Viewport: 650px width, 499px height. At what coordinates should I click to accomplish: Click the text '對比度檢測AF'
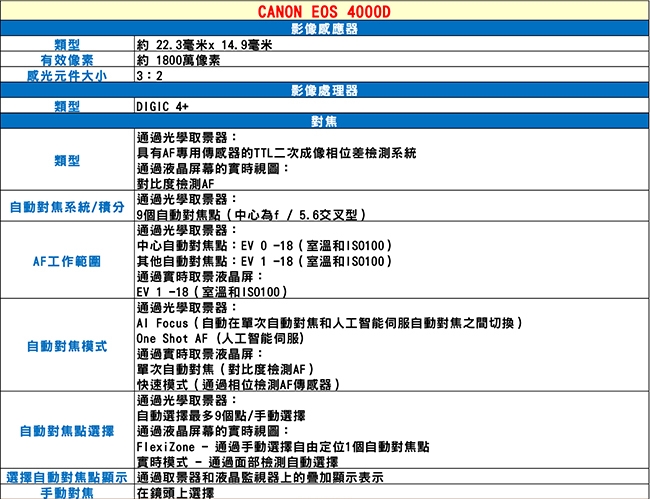coord(175,184)
